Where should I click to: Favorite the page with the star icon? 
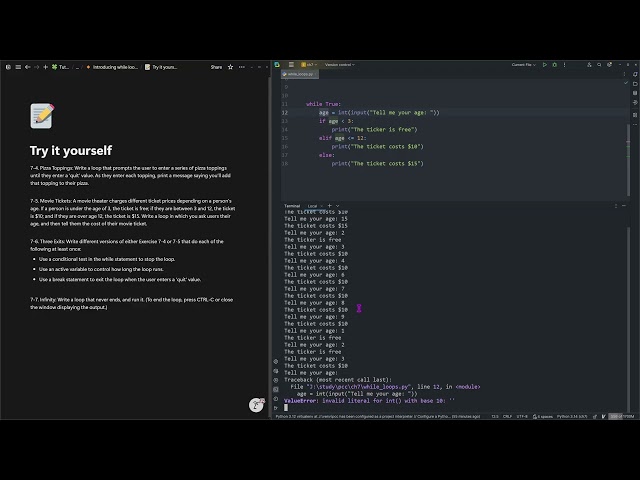point(230,67)
